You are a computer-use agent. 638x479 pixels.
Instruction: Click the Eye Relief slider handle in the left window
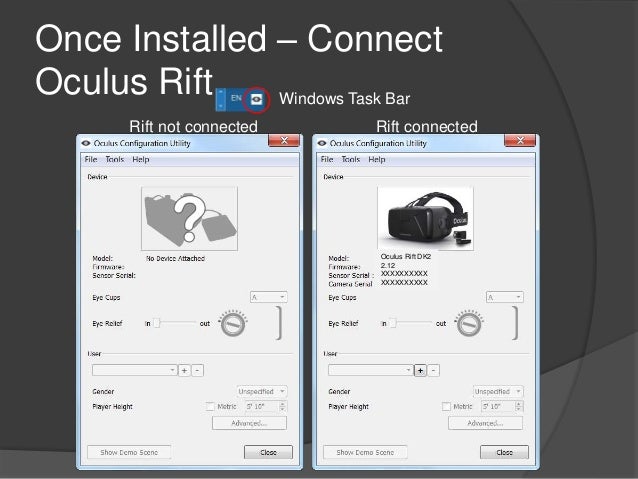pyautogui.click(x=157, y=323)
